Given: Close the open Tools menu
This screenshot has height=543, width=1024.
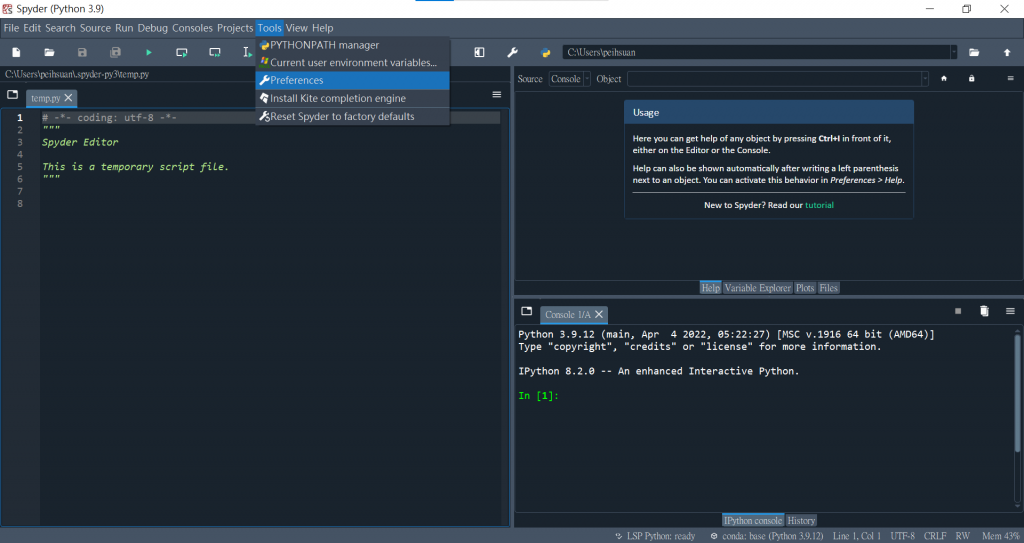Looking at the screenshot, I should (x=269, y=28).
